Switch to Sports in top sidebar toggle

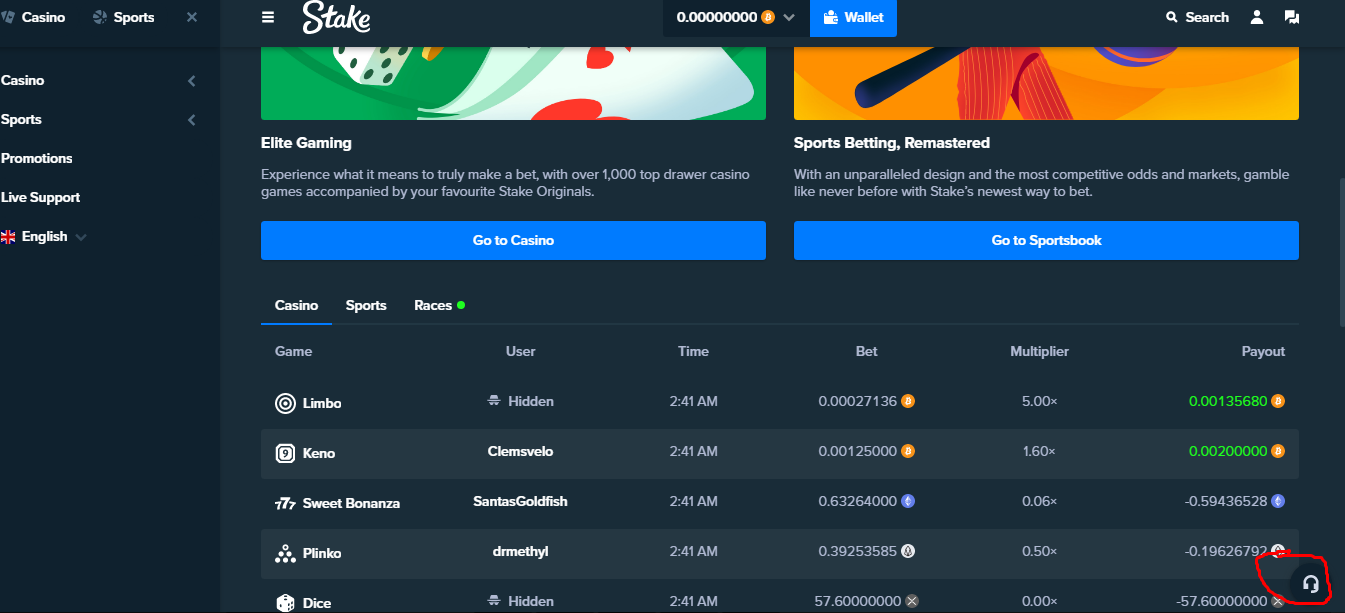[x=123, y=17]
